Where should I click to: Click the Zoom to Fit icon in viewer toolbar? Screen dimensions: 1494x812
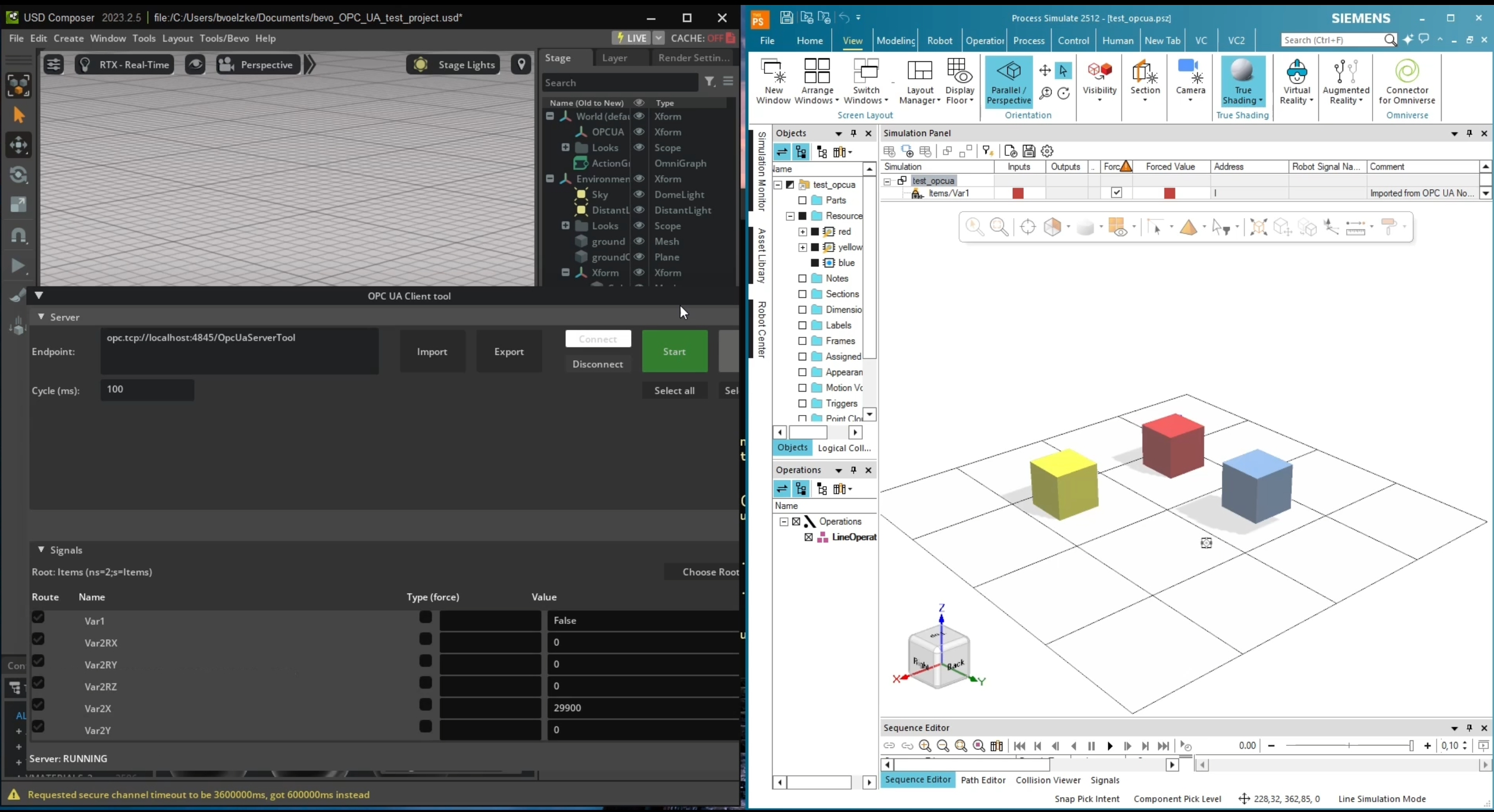(999, 227)
